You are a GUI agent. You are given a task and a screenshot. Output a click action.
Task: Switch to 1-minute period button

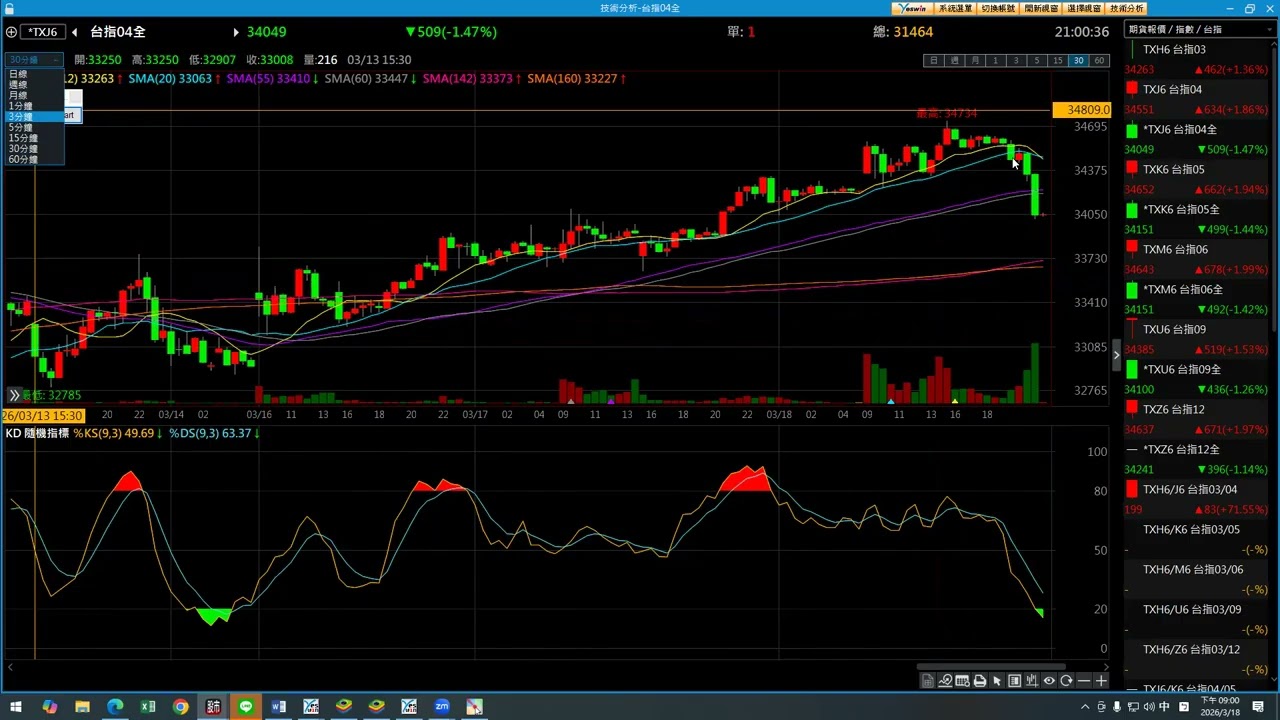[x=996, y=61]
